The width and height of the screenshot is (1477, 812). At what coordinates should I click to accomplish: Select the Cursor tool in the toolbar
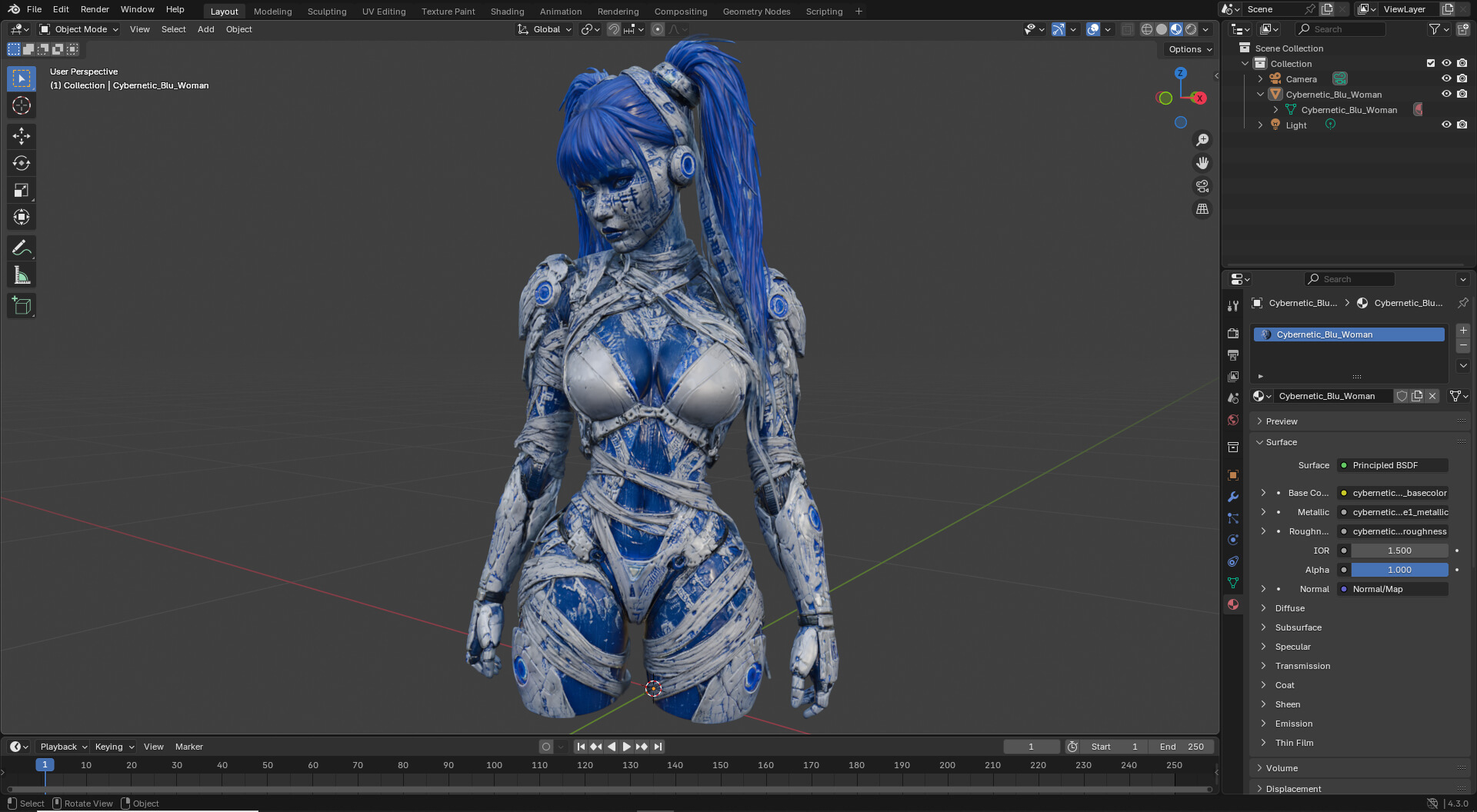click(x=22, y=105)
